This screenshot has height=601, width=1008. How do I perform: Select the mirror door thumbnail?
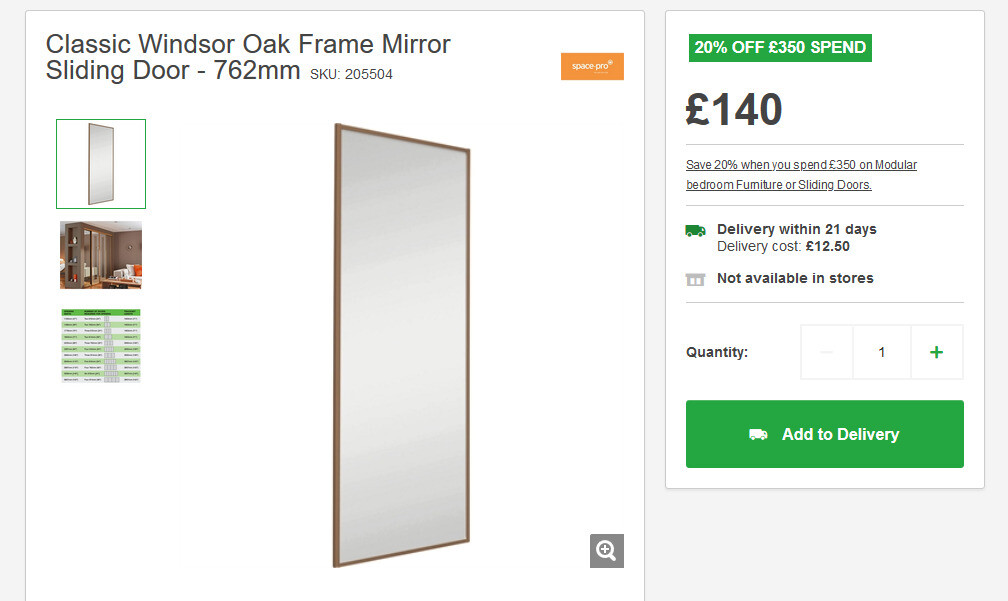point(101,164)
